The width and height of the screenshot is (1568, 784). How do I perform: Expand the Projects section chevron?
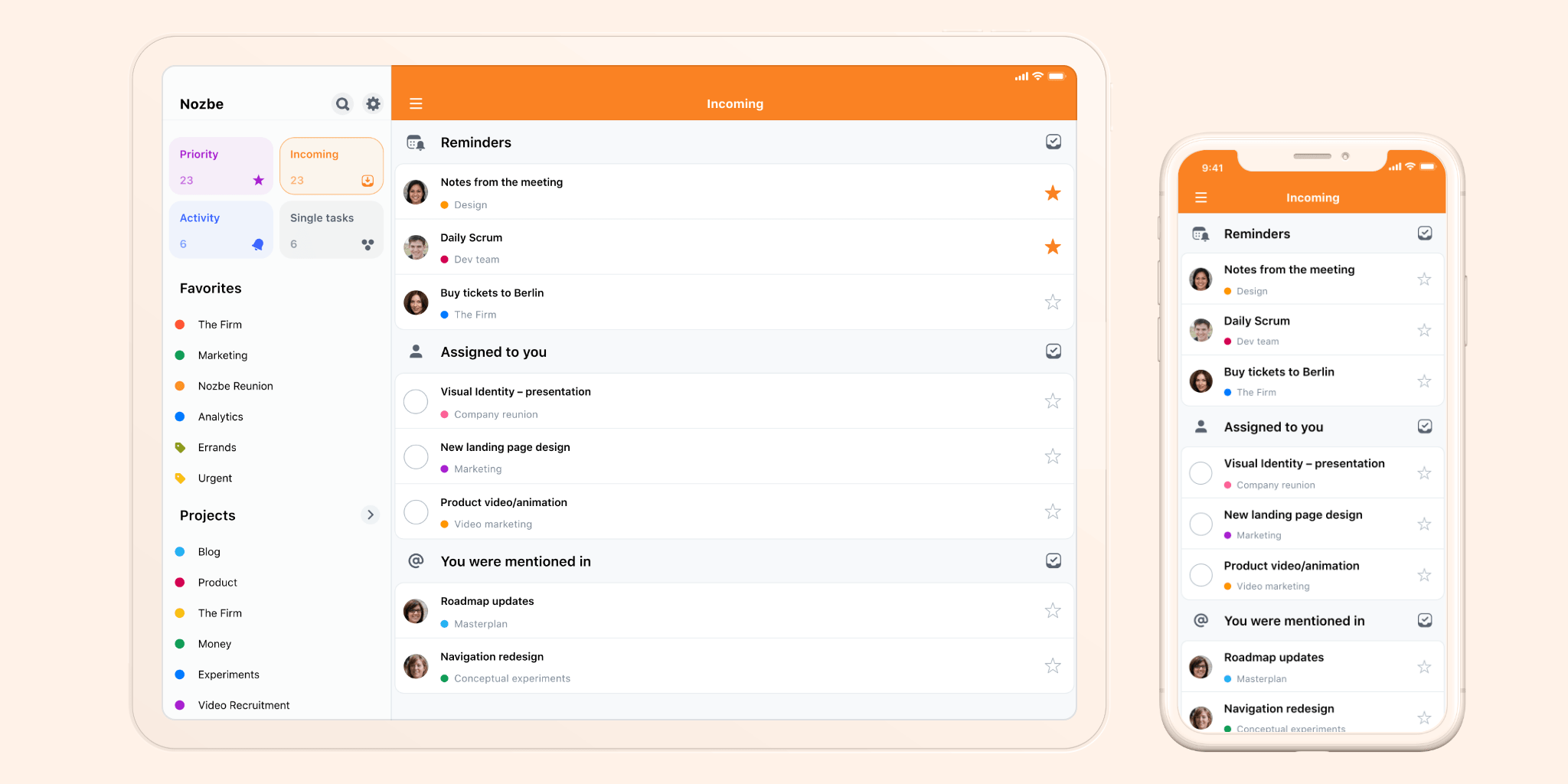pos(370,514)
